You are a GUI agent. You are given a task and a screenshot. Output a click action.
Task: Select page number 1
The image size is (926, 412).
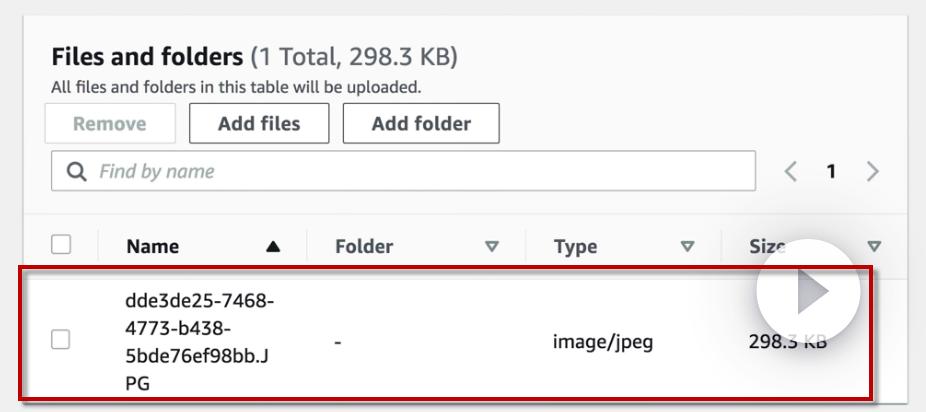(829, 171)
